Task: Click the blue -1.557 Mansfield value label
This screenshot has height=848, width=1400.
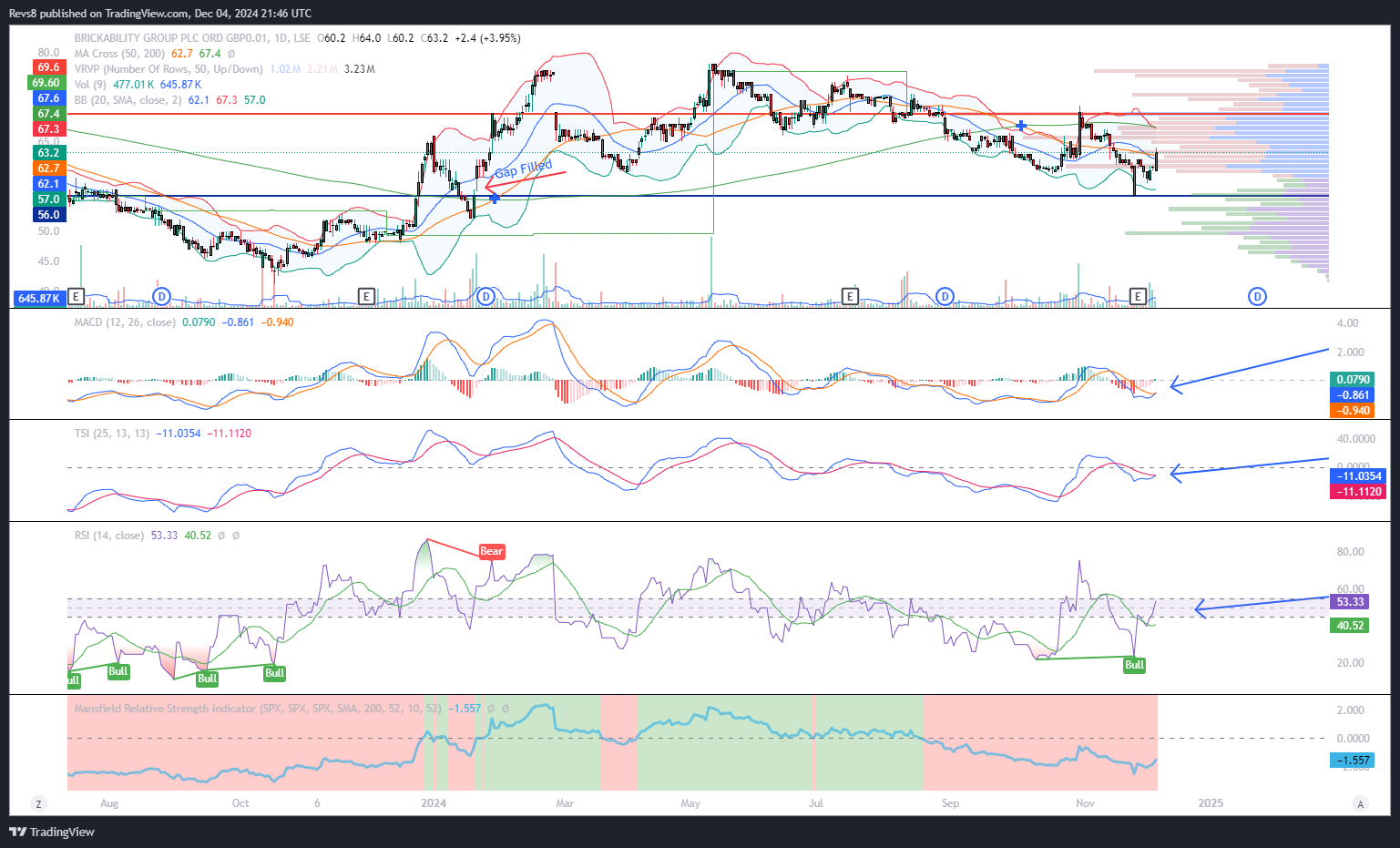Action: coord(1353,761)
